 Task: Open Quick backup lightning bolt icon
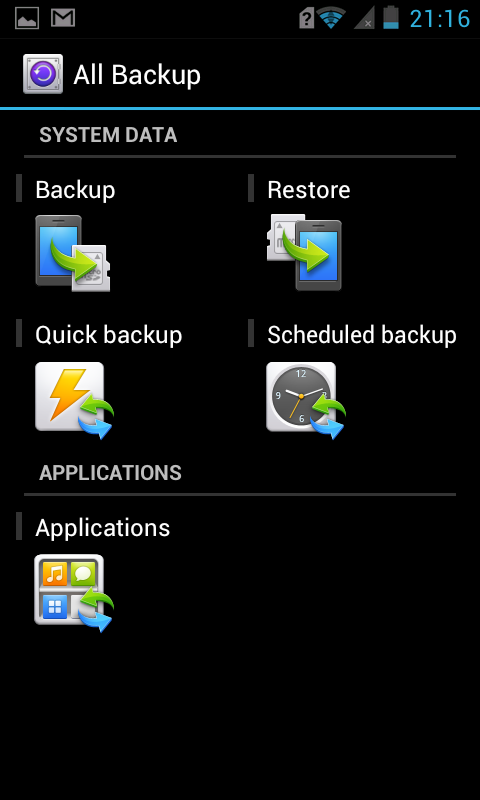click(x=74, y=400)
